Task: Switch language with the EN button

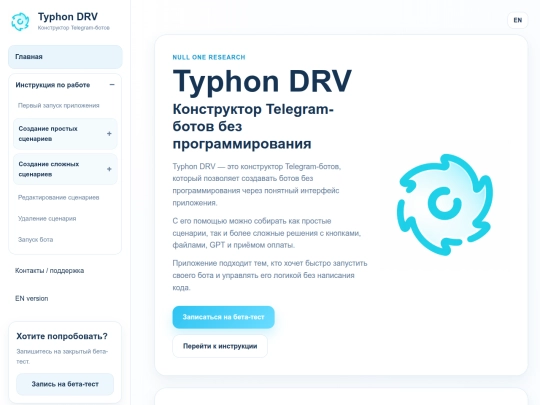Action: [517, 20]
